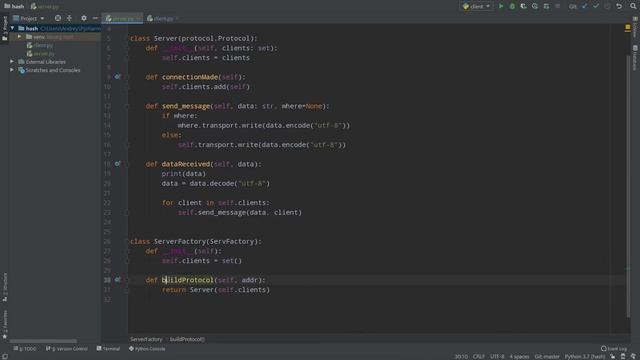640x360 pixels.
Task: Collapse the hash project root node
Action: point(12,28)
